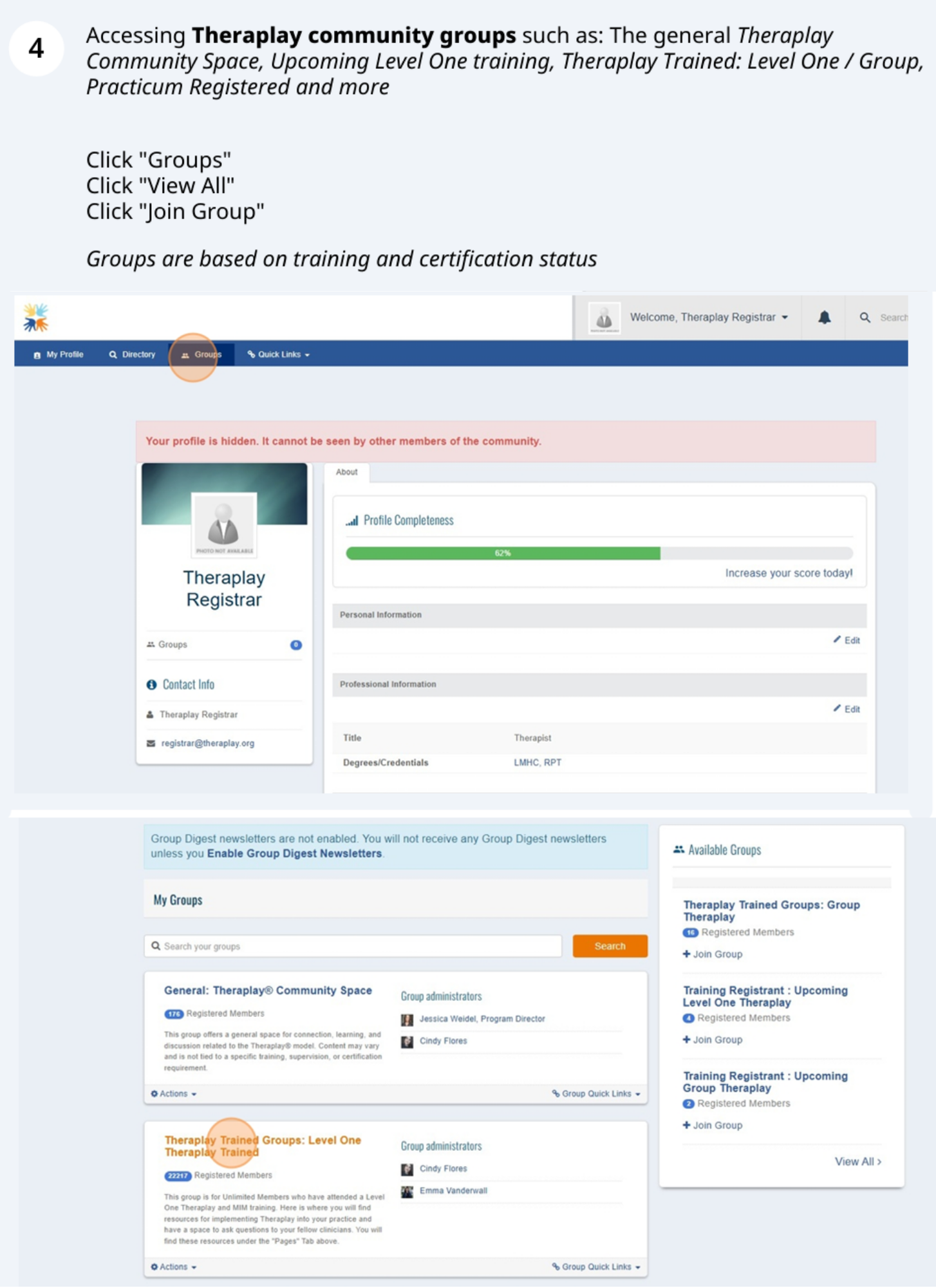Click the Contact Info circle icon
Screen dimensions: 936x1288
coord(151,685)
